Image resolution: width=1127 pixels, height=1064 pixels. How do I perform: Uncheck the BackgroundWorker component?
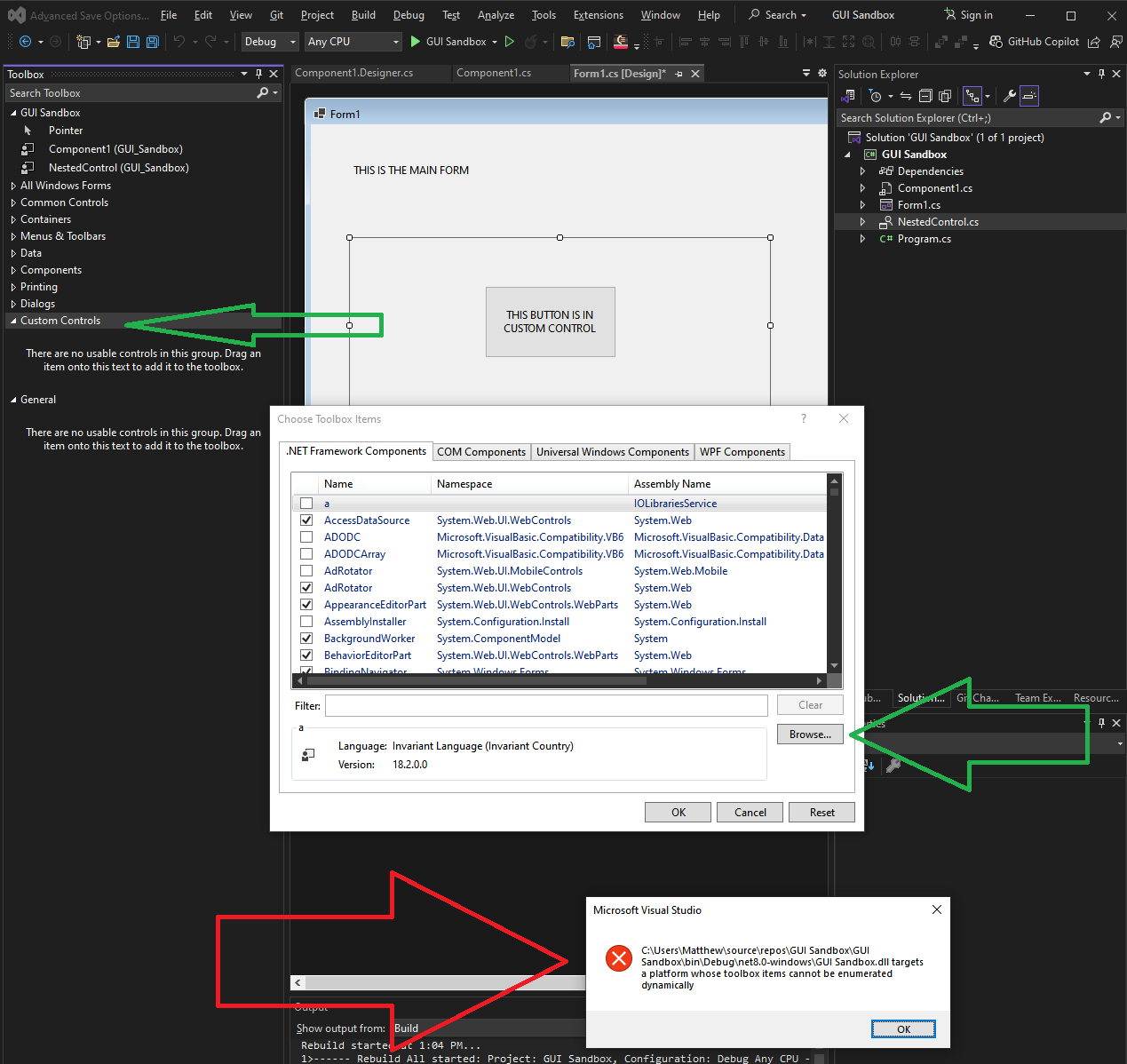tap(306, 638)
